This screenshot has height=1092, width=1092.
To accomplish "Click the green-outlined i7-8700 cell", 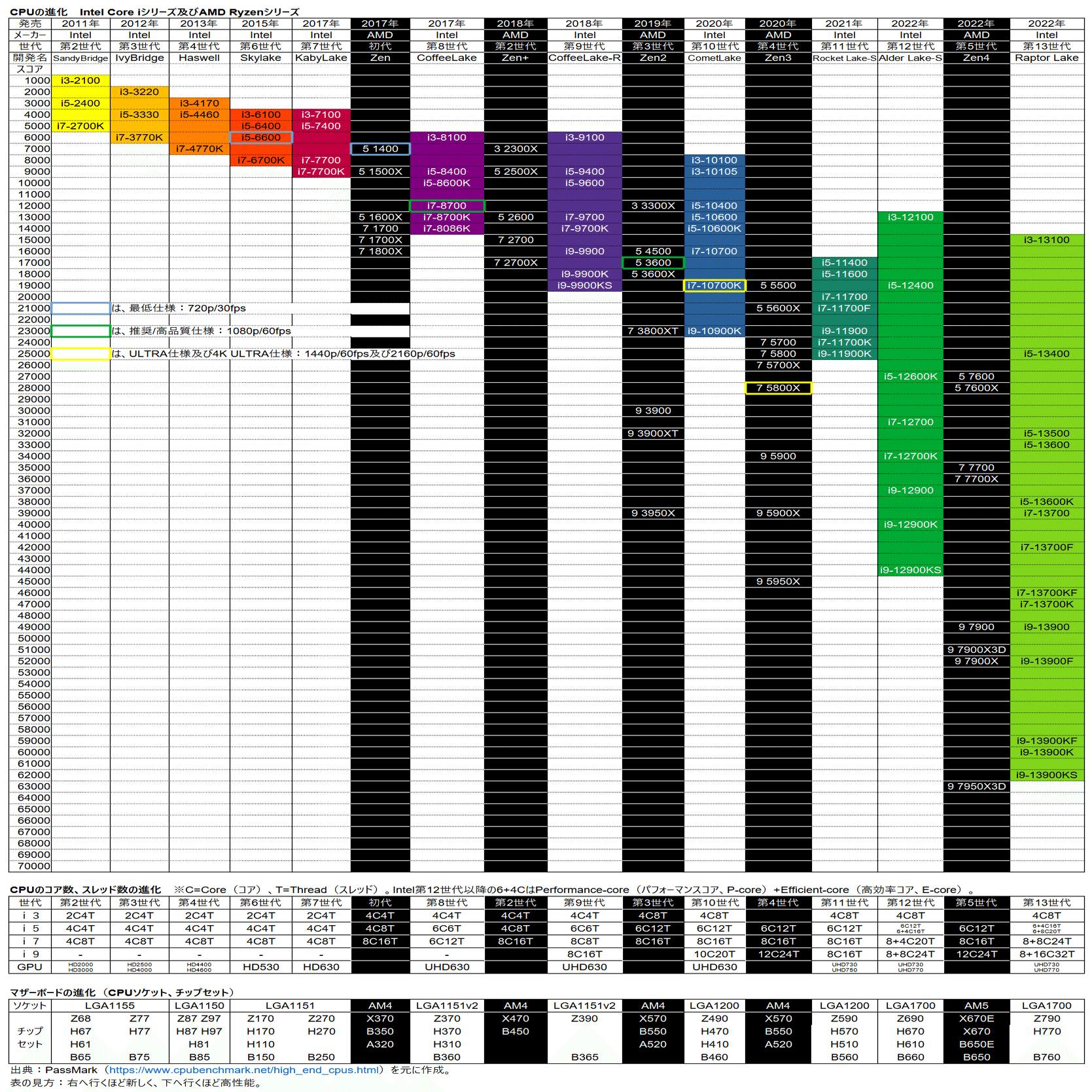I will click(x=447, y=205).
